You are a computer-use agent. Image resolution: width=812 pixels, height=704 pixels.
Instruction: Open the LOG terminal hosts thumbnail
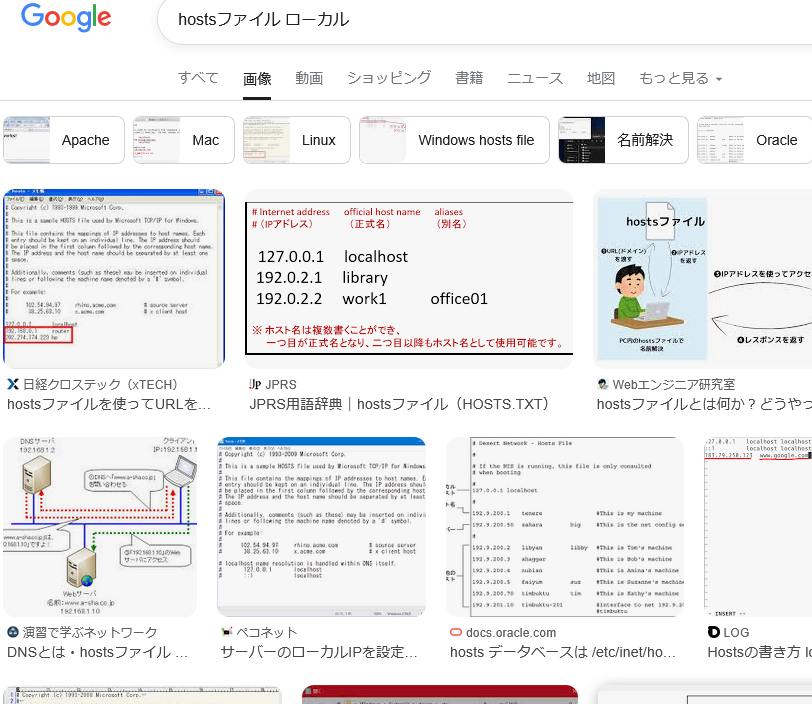(x=758, y=527)
